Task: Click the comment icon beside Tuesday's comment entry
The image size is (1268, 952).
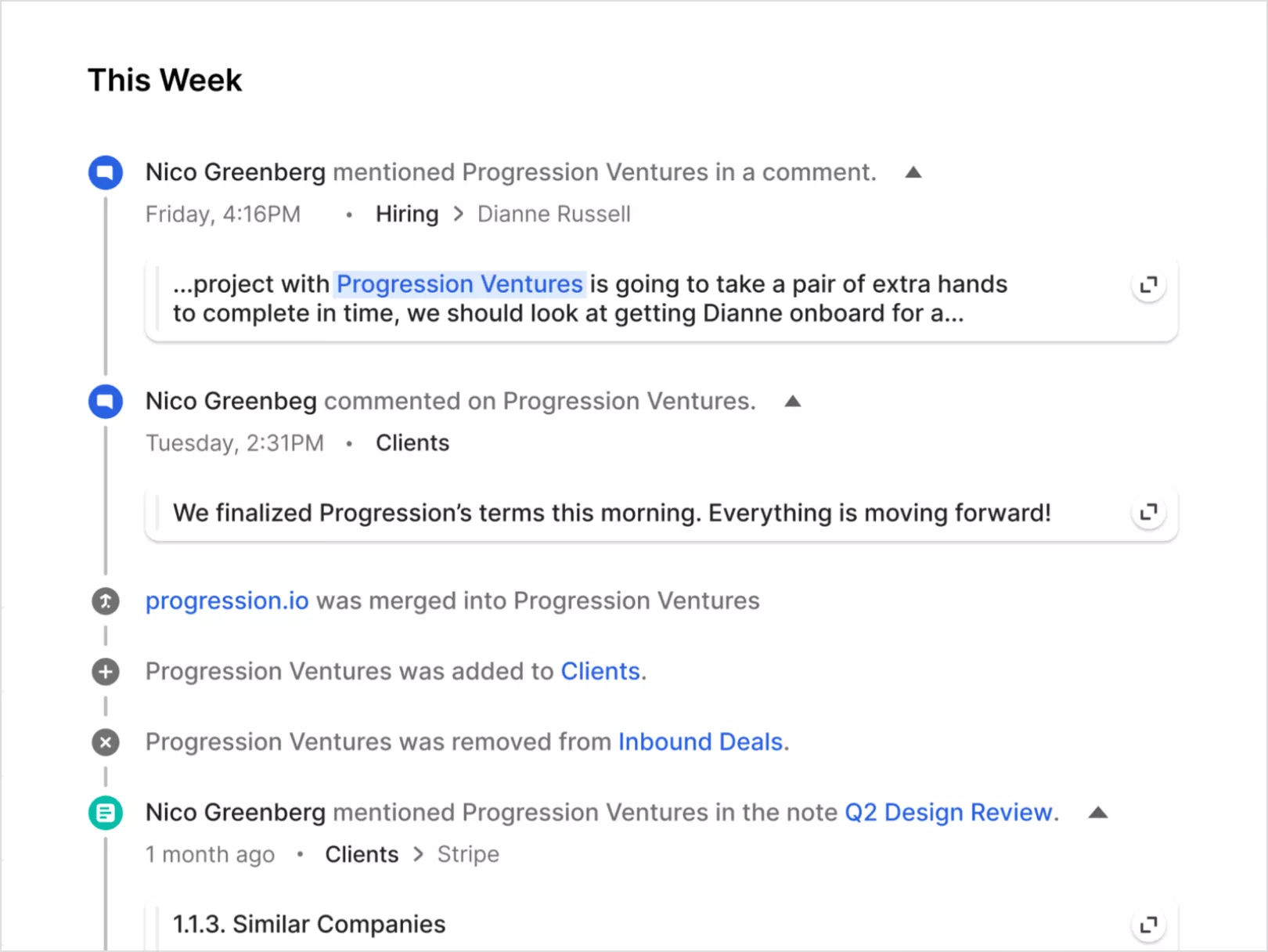Action: click(106, 402)
